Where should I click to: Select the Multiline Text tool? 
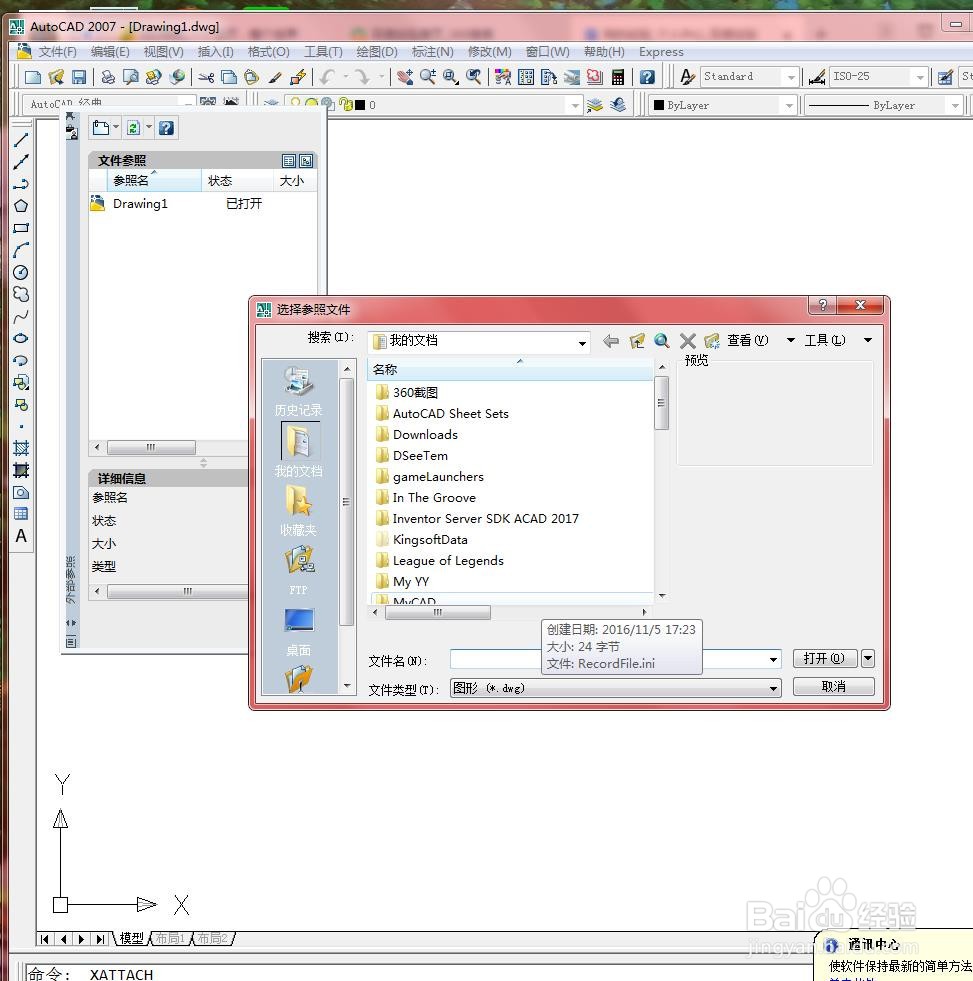click(x=21, y=536)
